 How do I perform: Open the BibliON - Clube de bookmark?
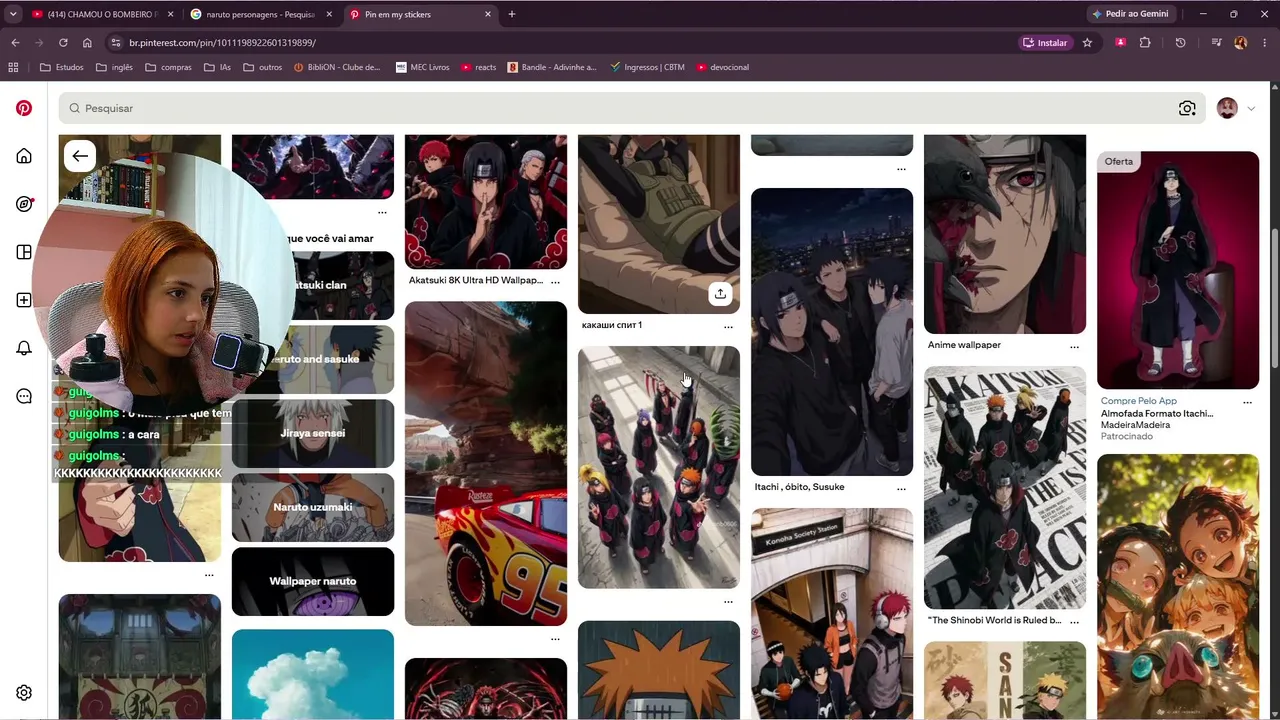337,67
